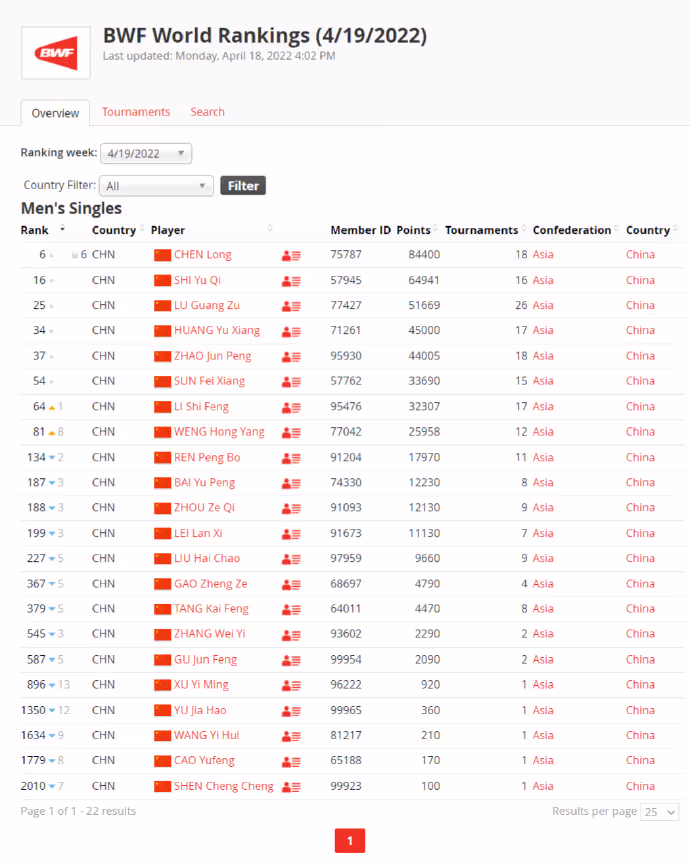Screen dimensions: 690x866
Task: Go to page 1 in pagination
Action: tap(349, 841)
